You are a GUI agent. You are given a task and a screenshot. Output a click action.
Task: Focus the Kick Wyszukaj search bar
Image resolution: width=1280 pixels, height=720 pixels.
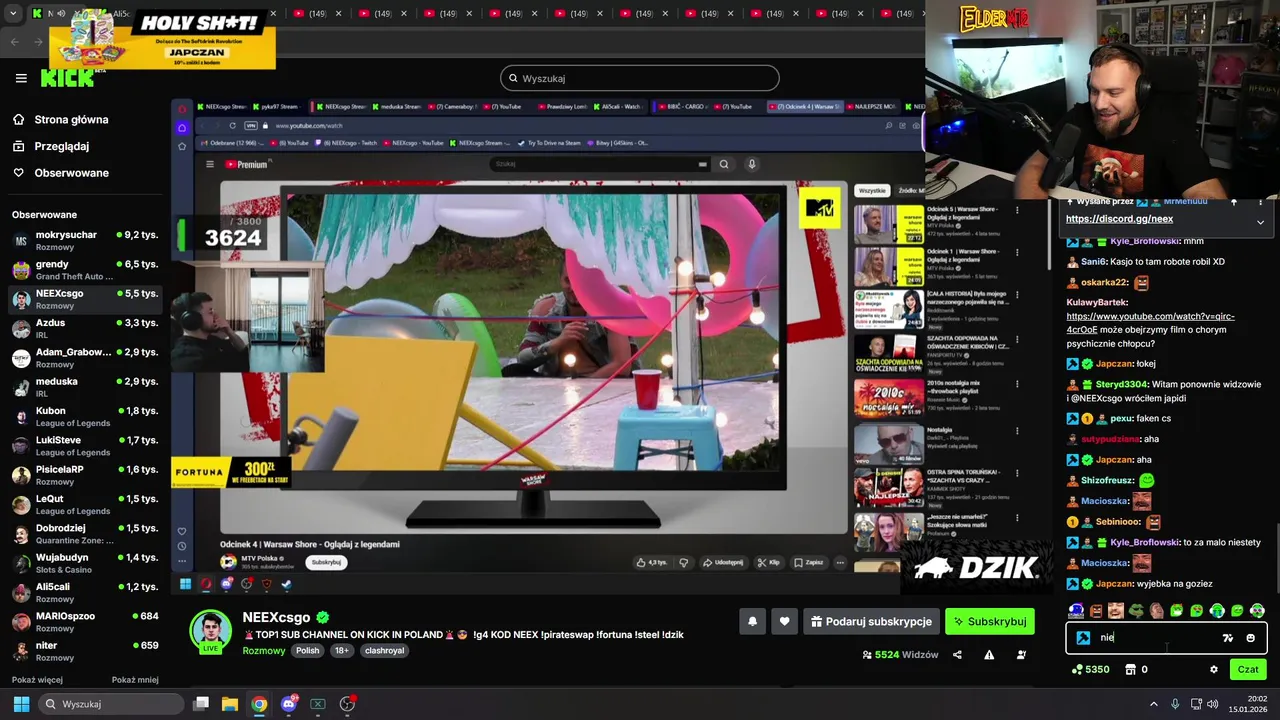click(640, 78)
